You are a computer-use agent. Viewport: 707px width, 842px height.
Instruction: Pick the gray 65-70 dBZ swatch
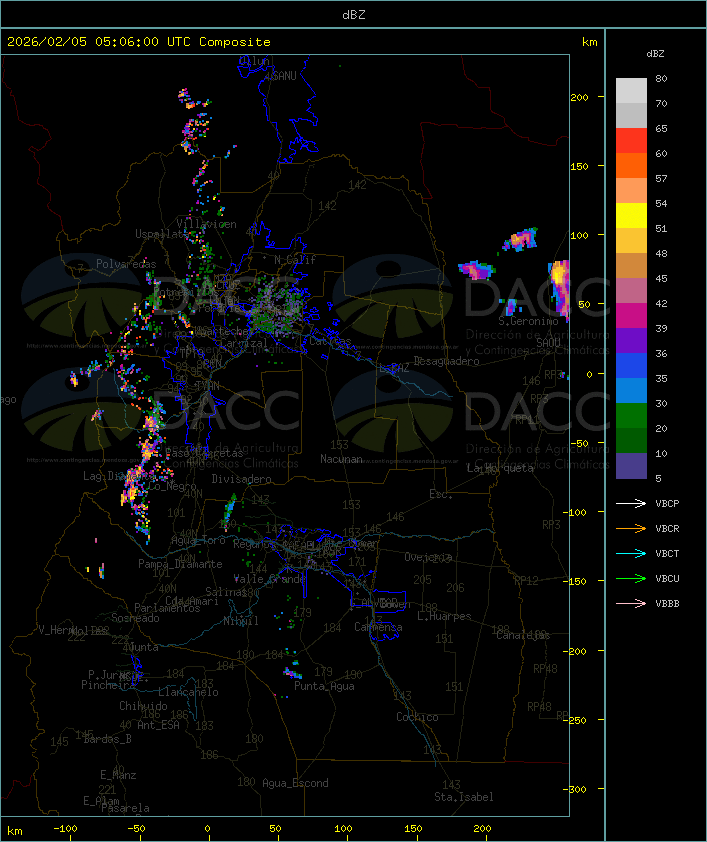(x=631, y=115)
